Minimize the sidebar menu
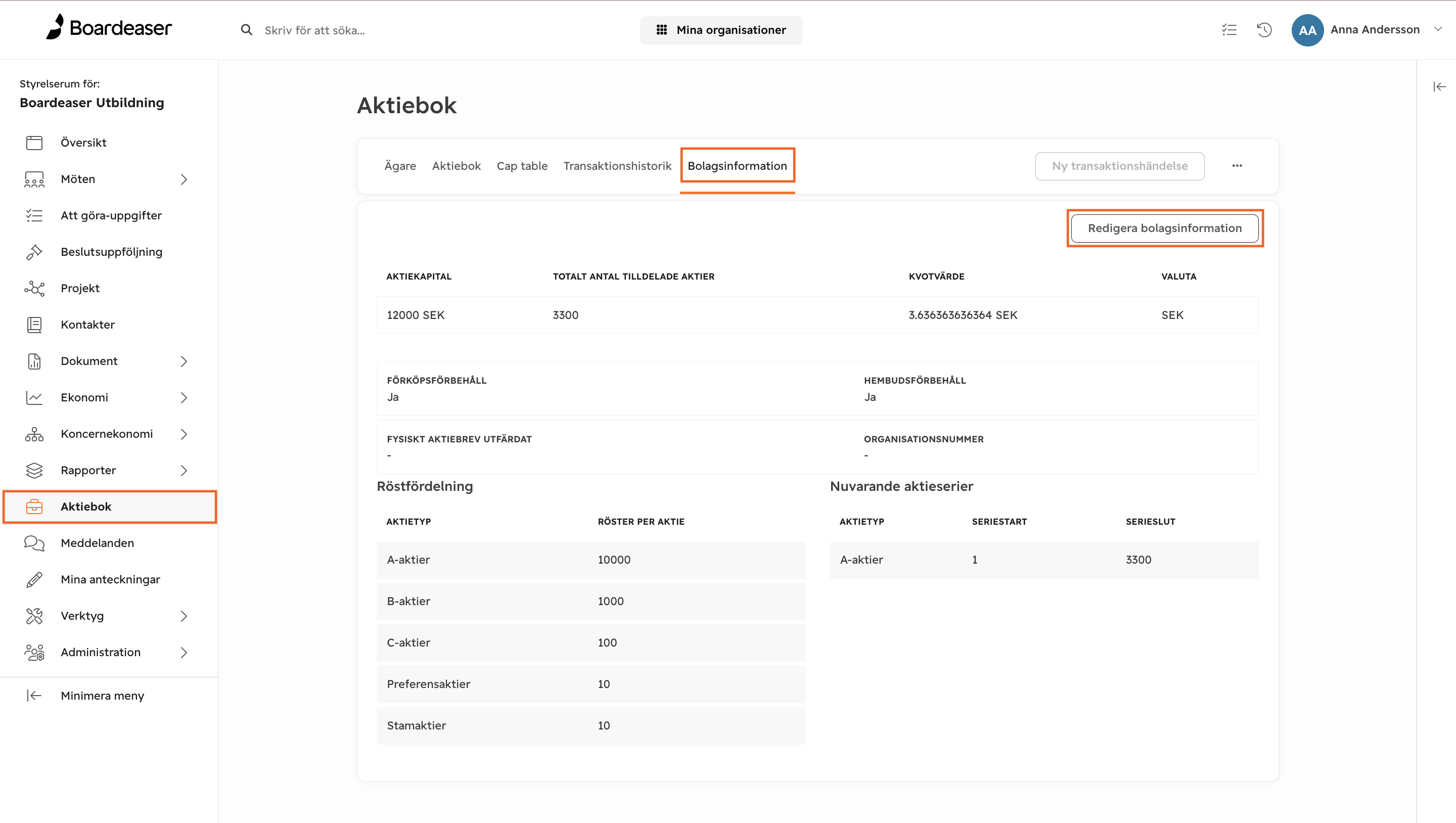 (85, 696)
